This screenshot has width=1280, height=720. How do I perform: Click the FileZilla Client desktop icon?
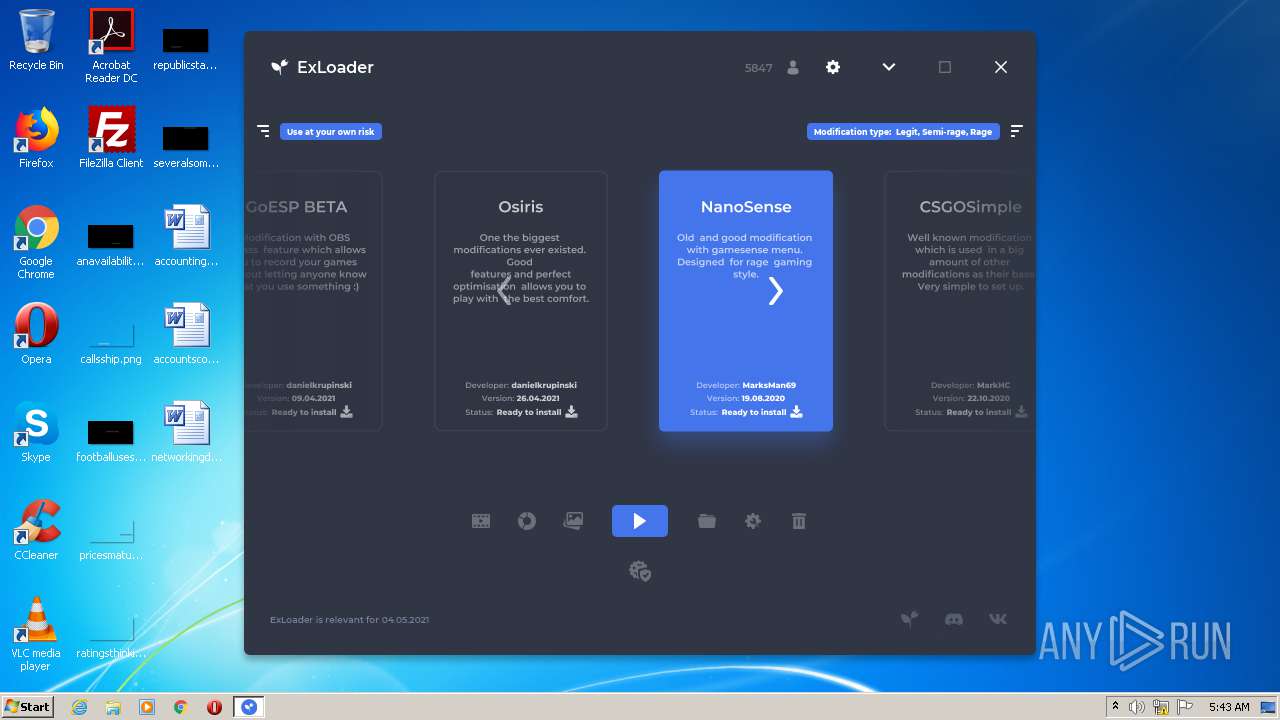(111, 138)
